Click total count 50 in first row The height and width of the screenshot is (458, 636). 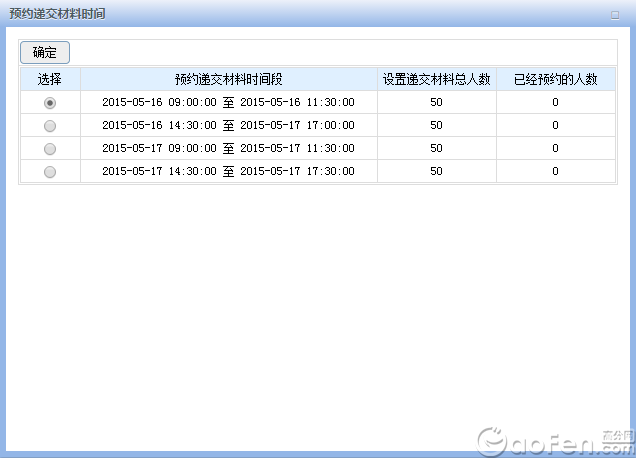[436, 102]
